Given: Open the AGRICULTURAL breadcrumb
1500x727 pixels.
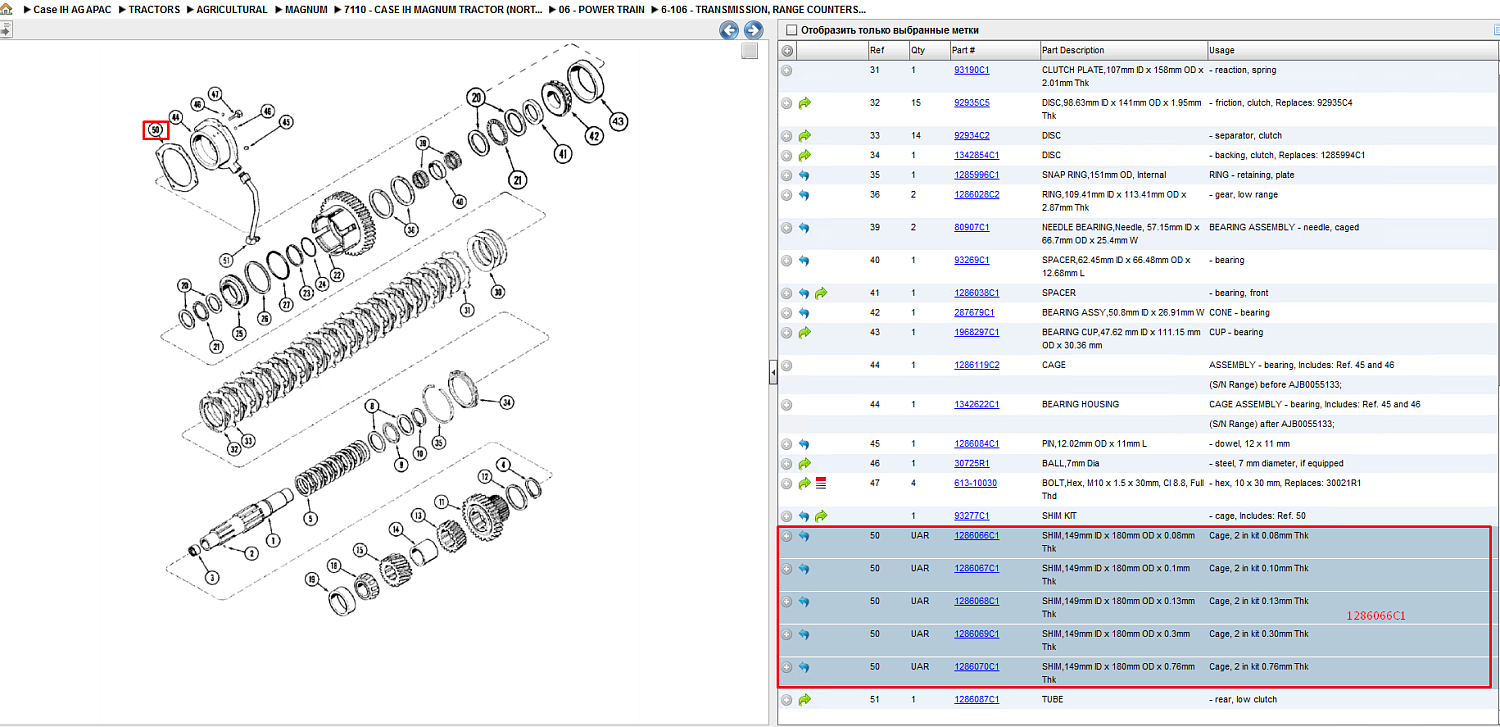Looking at the screenshot, I should click(x=232, y=9).
